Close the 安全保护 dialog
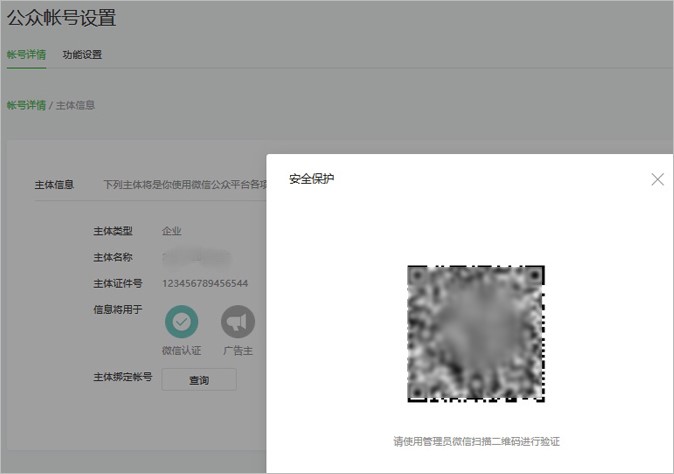 pos(657,179)
